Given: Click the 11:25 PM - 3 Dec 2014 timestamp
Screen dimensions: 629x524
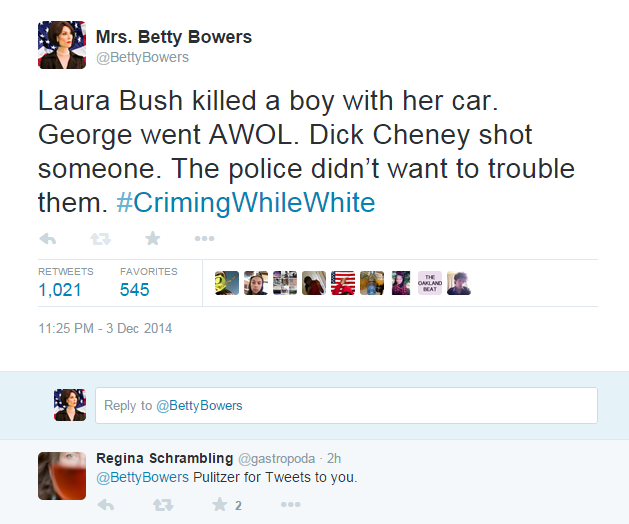Looking at the screenshot, I should (105, 328).
